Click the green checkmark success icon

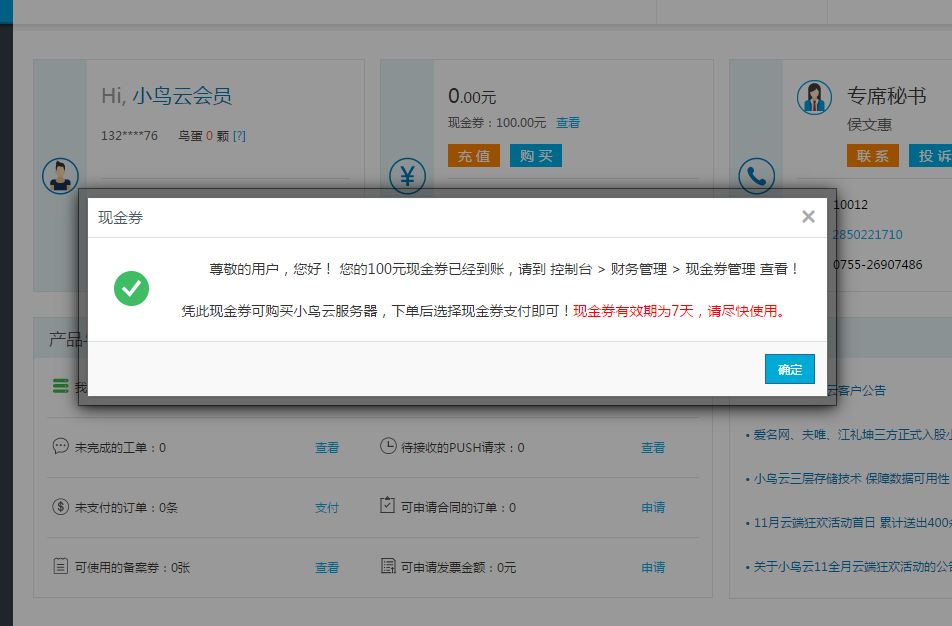coord(131,288)
